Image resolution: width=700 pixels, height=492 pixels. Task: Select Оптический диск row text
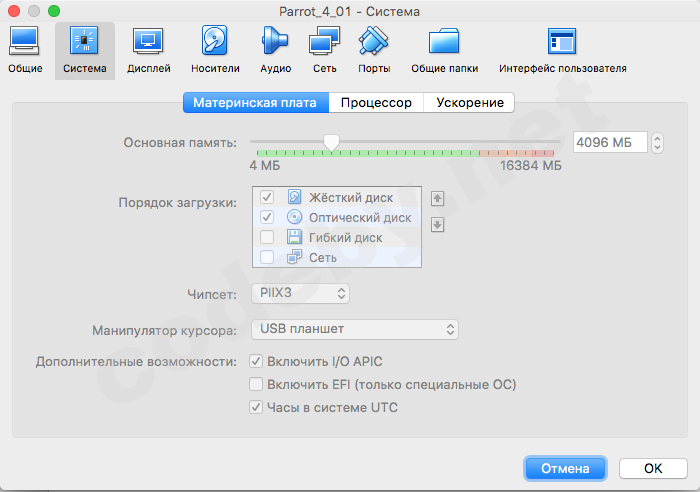coord(360,217)
